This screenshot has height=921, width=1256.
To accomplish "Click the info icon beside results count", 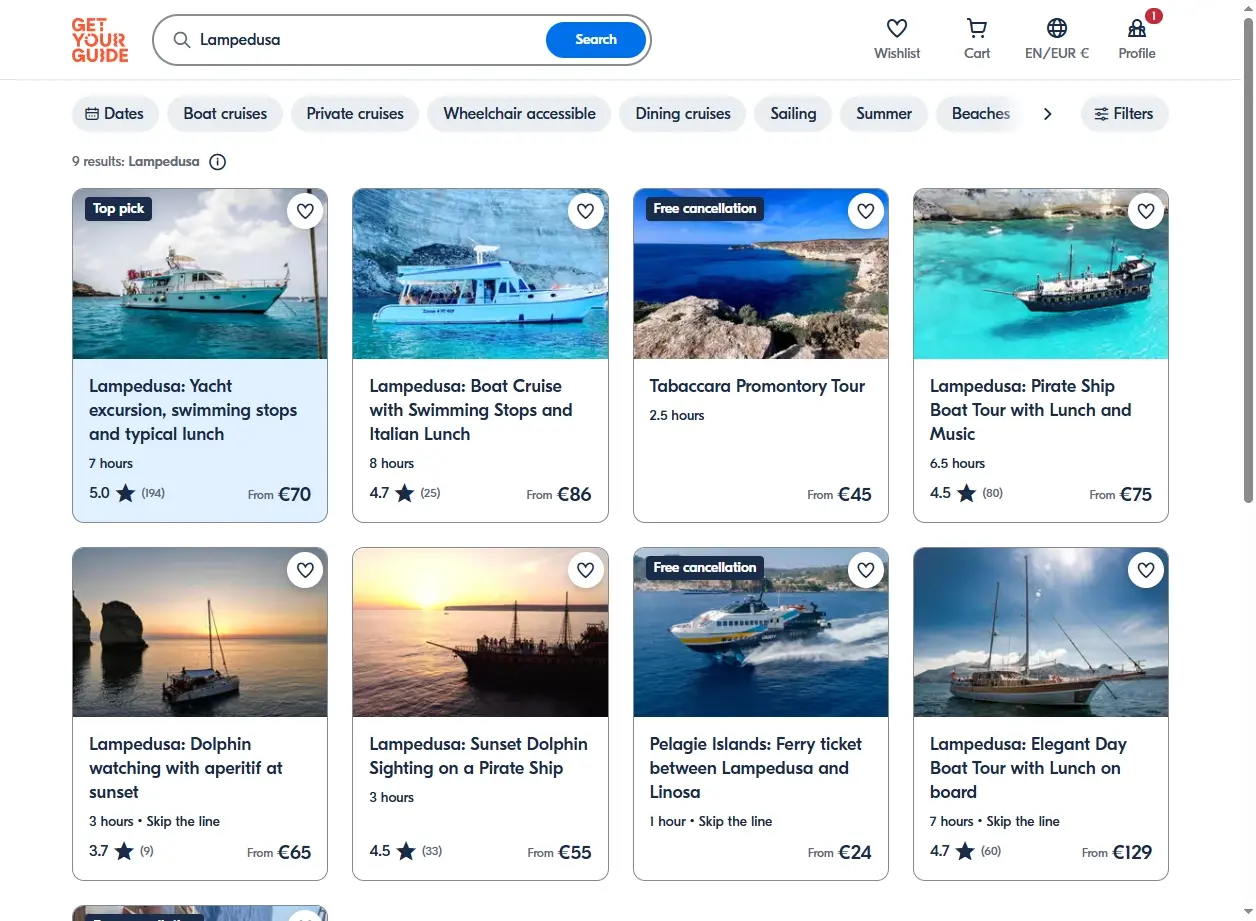I will coord(217,161).
